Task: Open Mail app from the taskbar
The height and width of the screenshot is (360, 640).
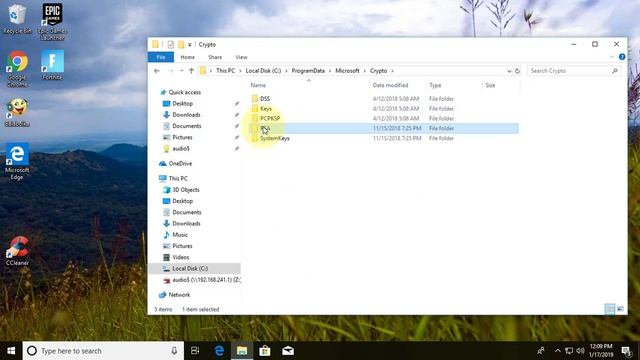Action: coord(288,351)
